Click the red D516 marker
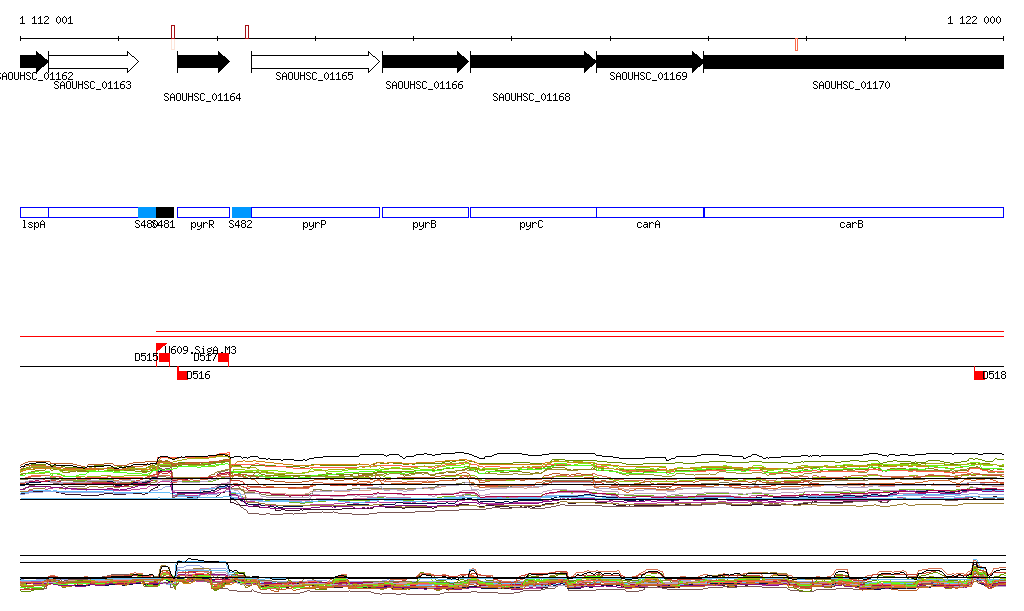The image size is (1024, 611). [182, 375]
